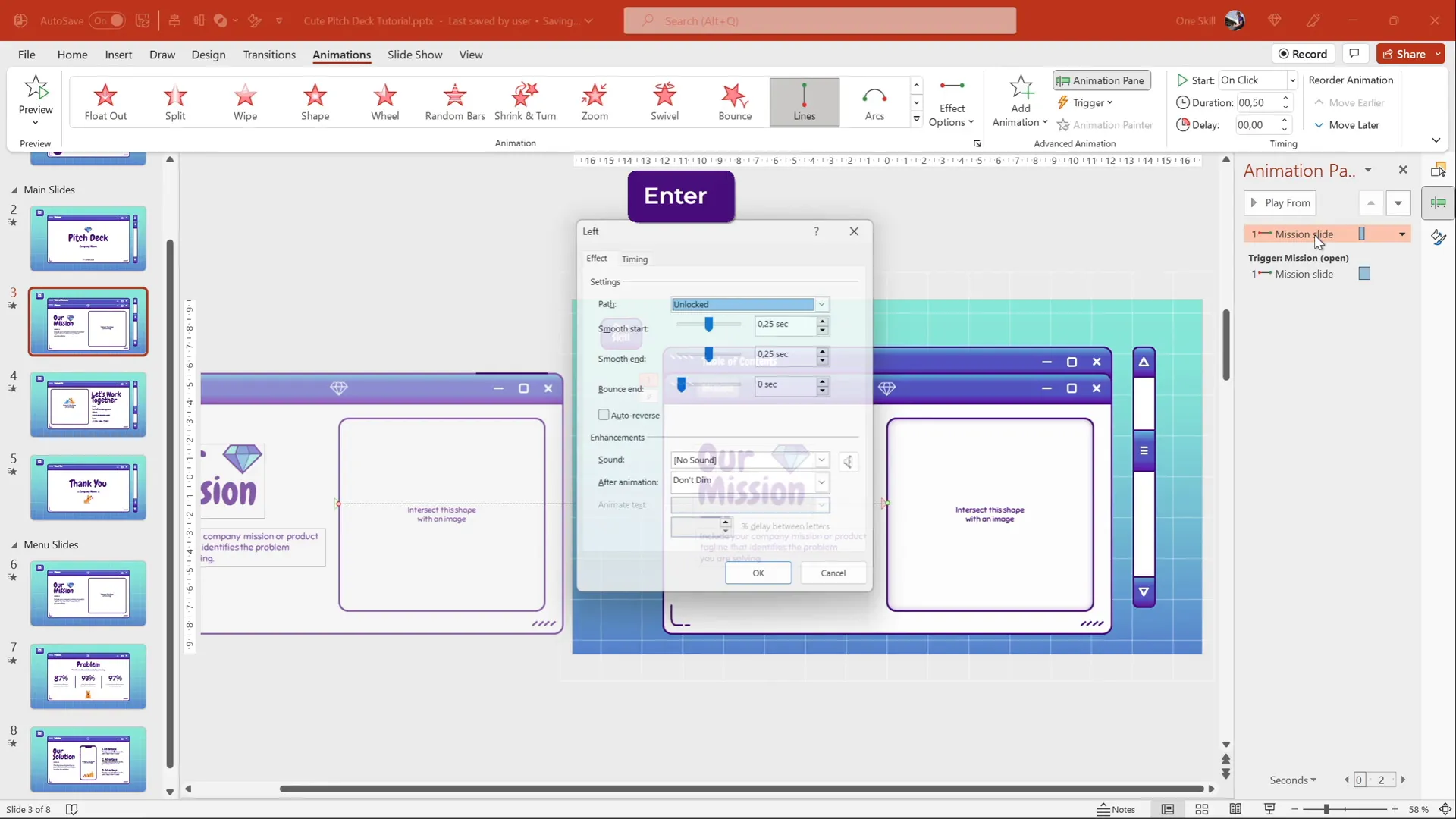Viewport: 1456px width, 819px height.
Task: Check the Auto-reverse checkbox
Action: point(604,415)
